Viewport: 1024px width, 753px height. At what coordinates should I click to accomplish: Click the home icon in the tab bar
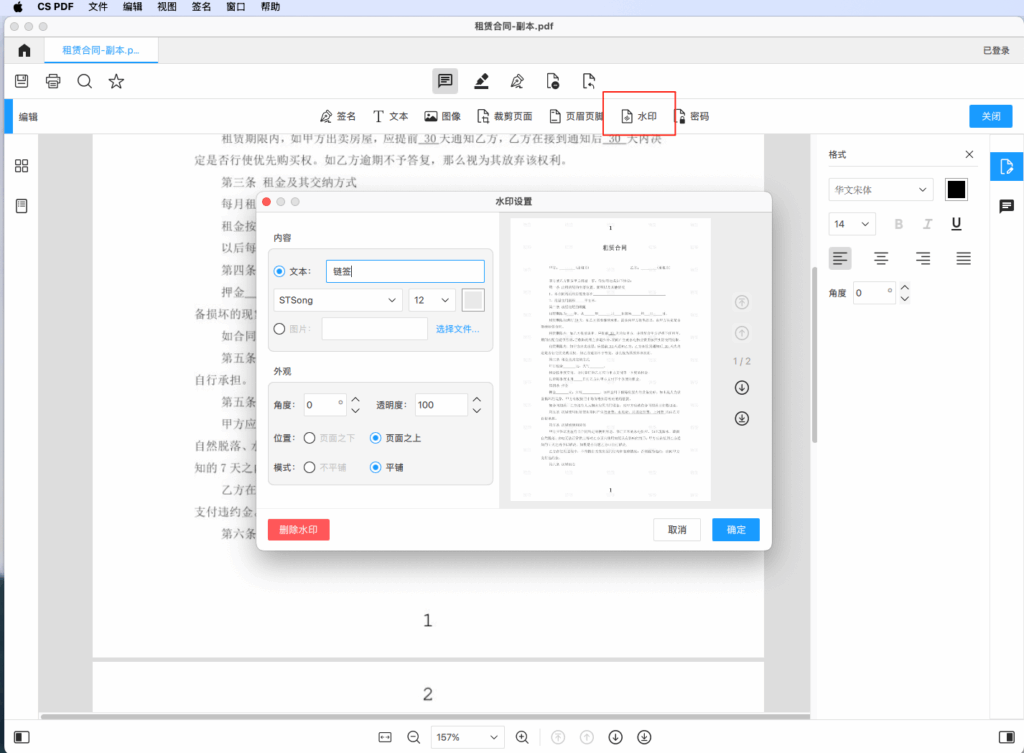(24, 50)
